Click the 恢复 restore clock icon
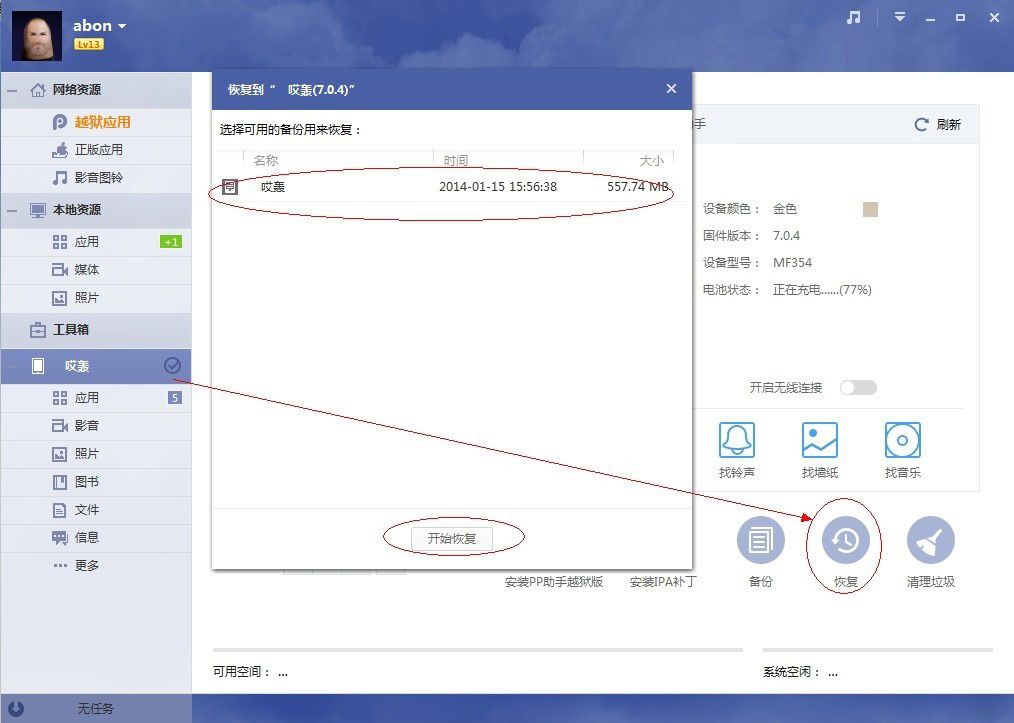1014x723 pixels. (845, 540)
